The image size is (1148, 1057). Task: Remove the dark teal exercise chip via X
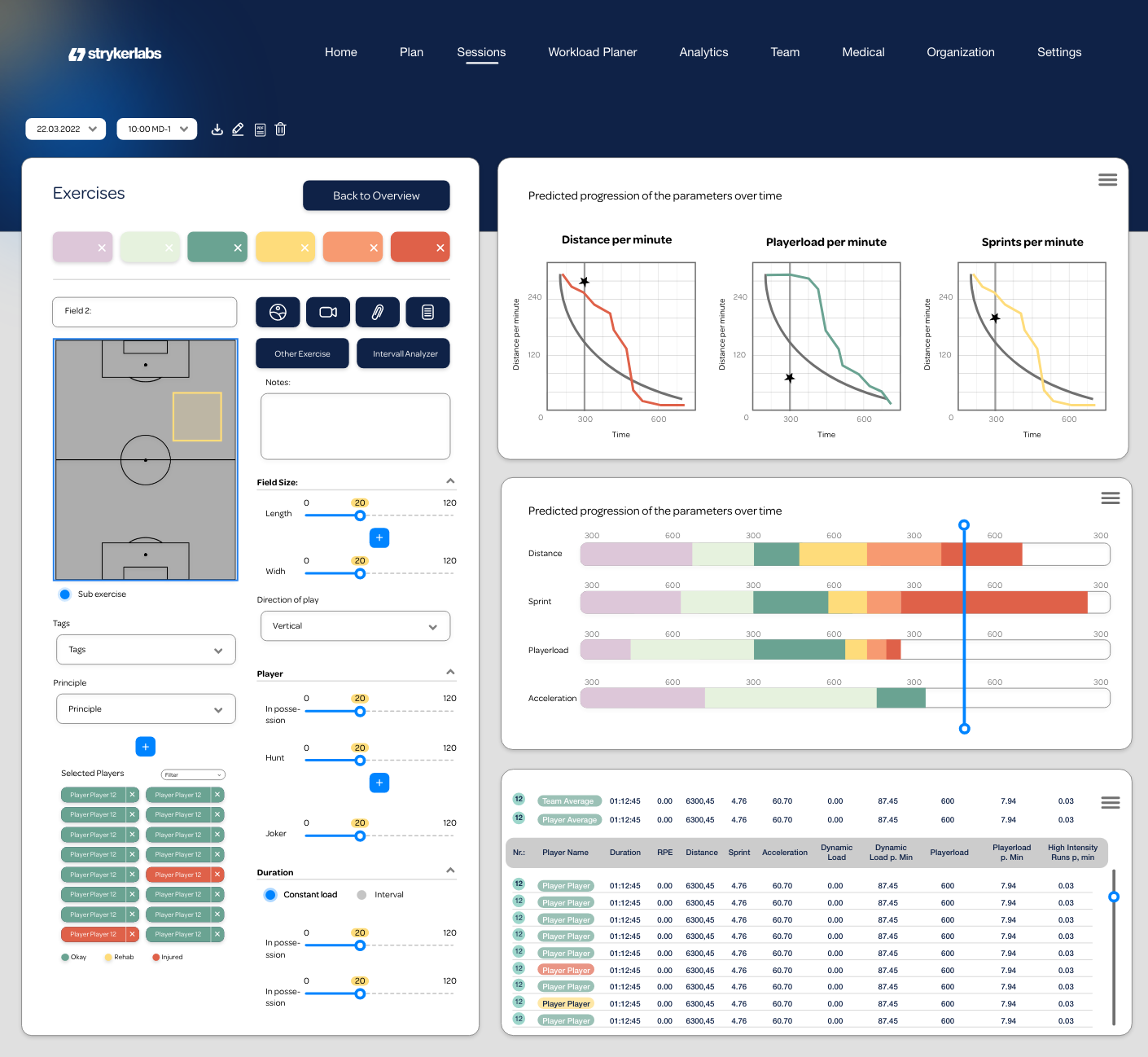[238, 248]
